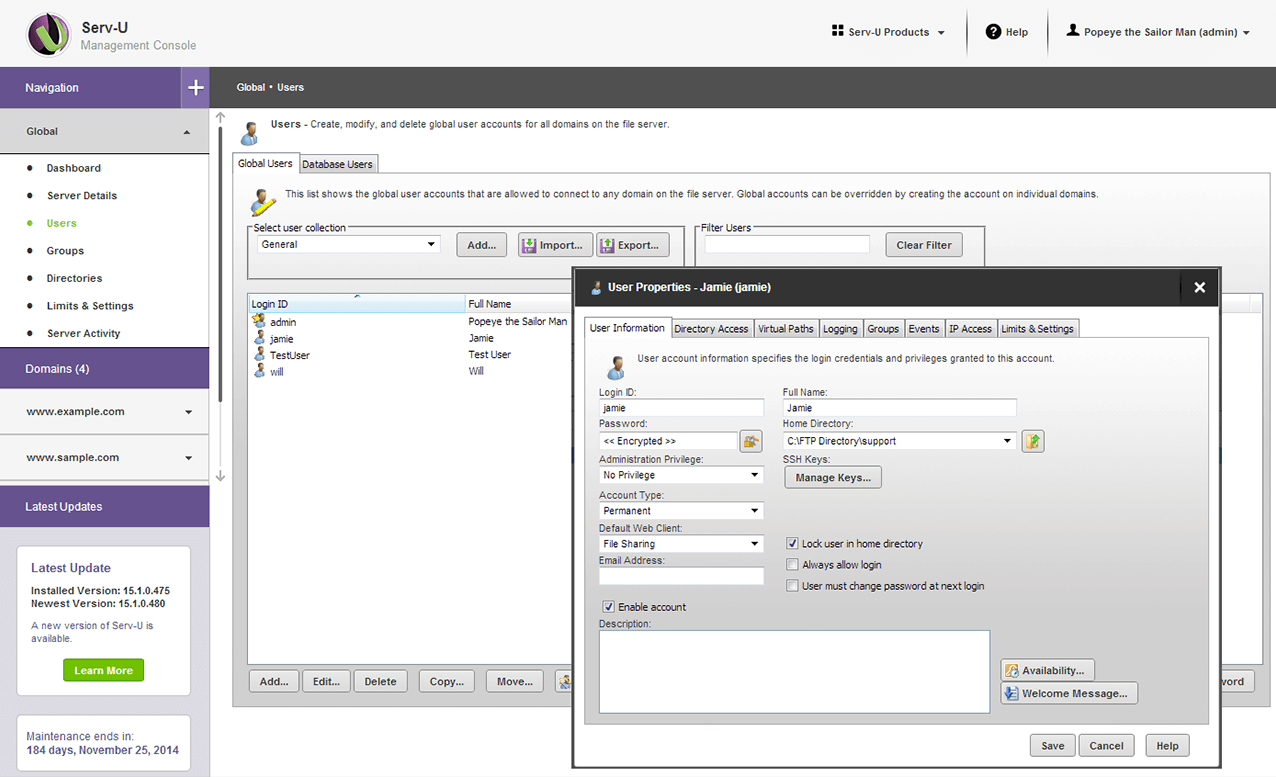Open the Serv-U Products menu

click(x=888, y=32)
